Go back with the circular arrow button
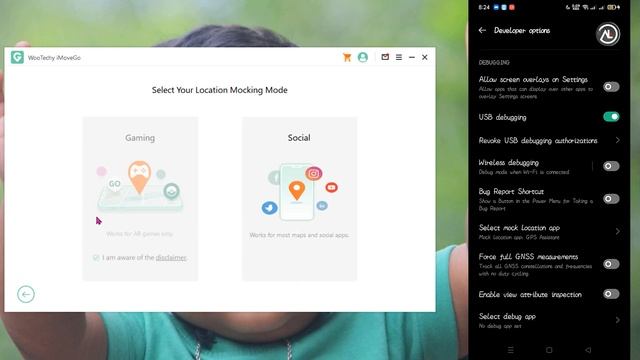The width and height of the screenshot is (640, 360). coord(26,294)
